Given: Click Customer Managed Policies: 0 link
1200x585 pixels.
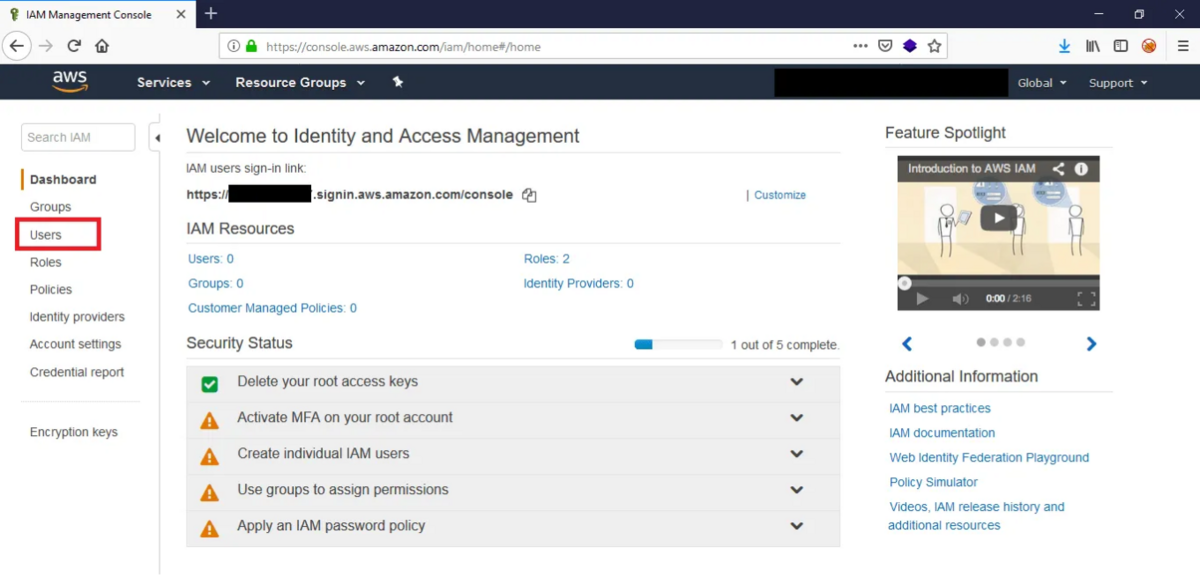Looking at the screenshot, I should (272, 309).
